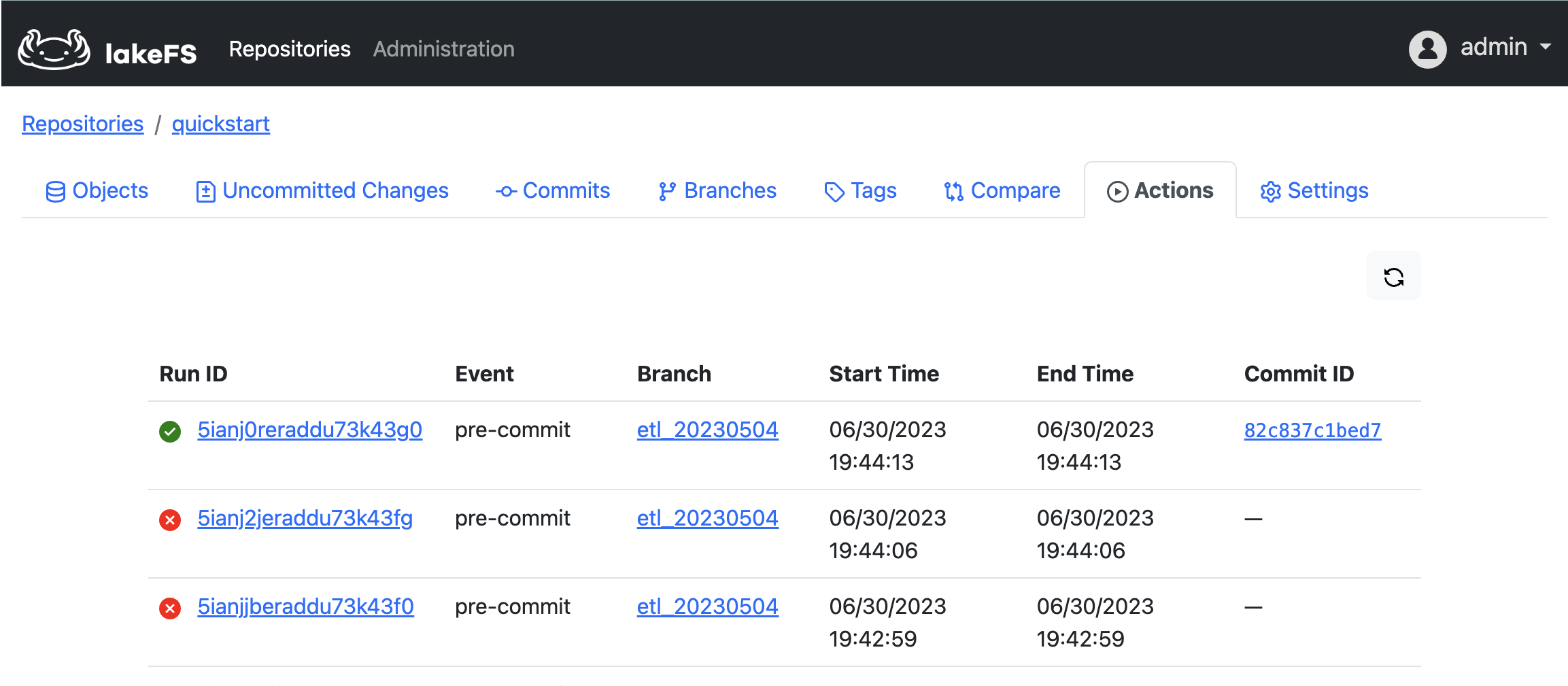Click the lakeFS axolotl logo
The height and width of the screenshot is (686, 1568).
tap(54, 49)
